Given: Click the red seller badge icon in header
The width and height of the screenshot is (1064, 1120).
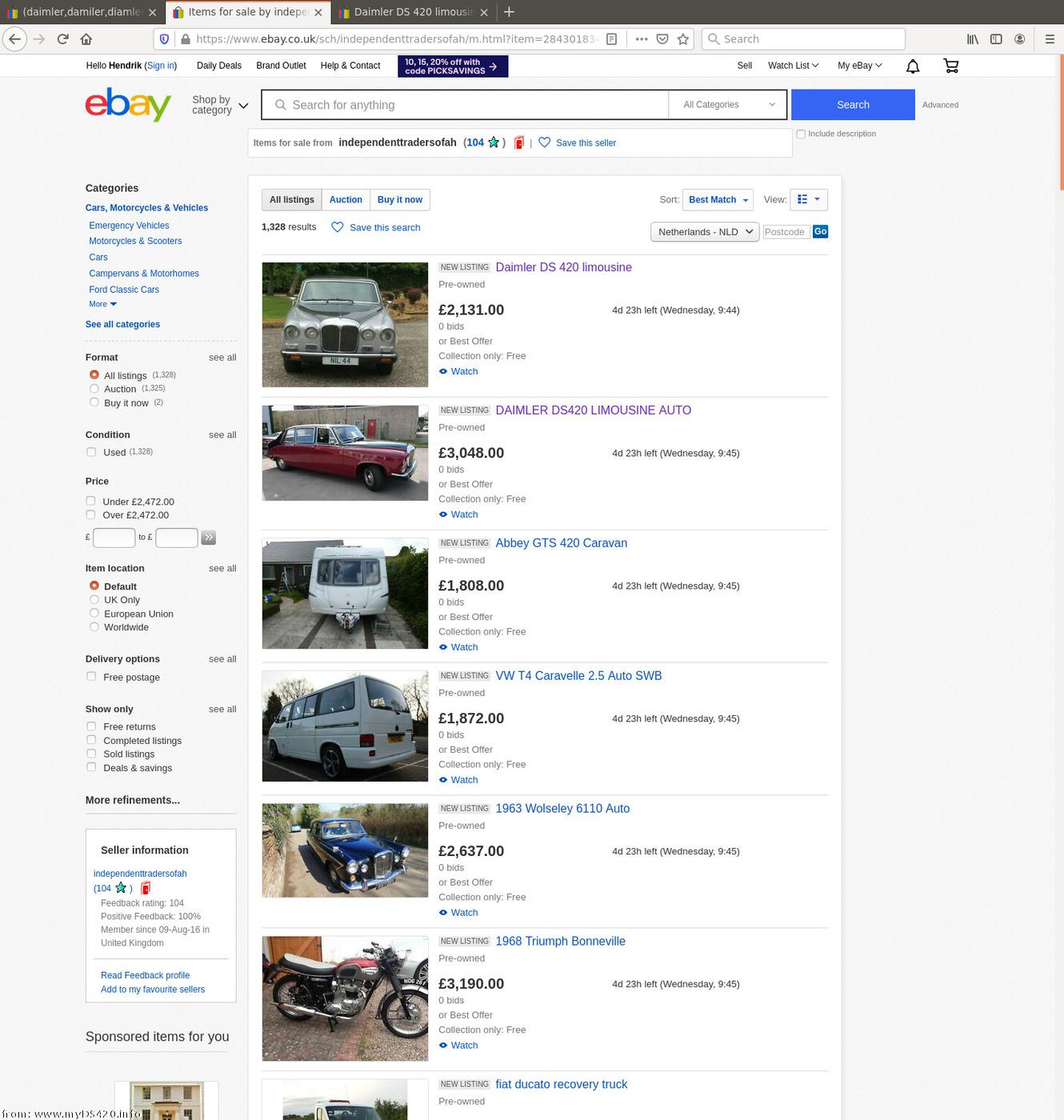Looking at the screenshot, I should pos(519,142).
